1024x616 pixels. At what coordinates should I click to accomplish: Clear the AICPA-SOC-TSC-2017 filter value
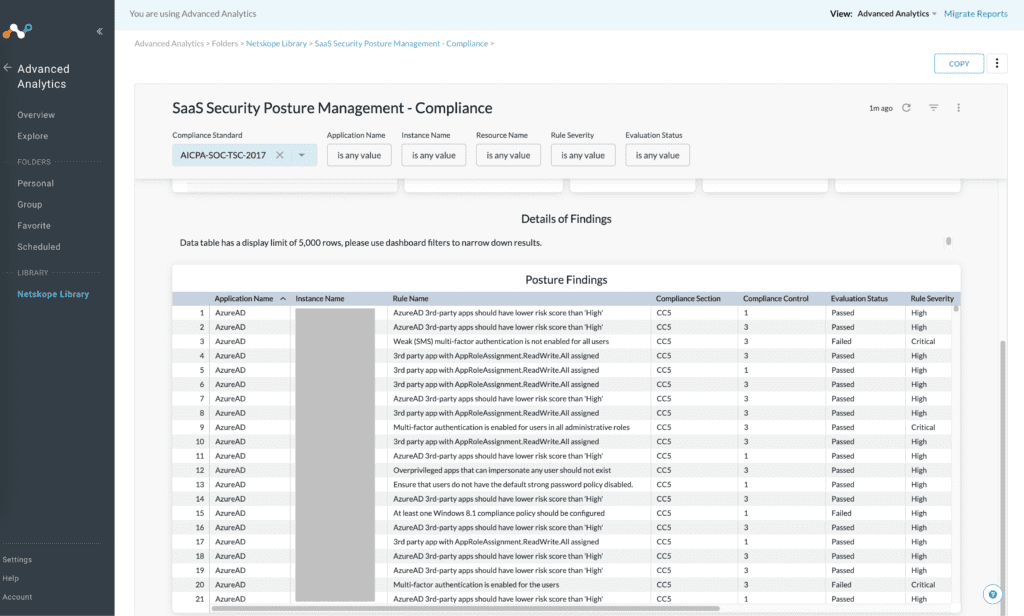coord(280,155)
